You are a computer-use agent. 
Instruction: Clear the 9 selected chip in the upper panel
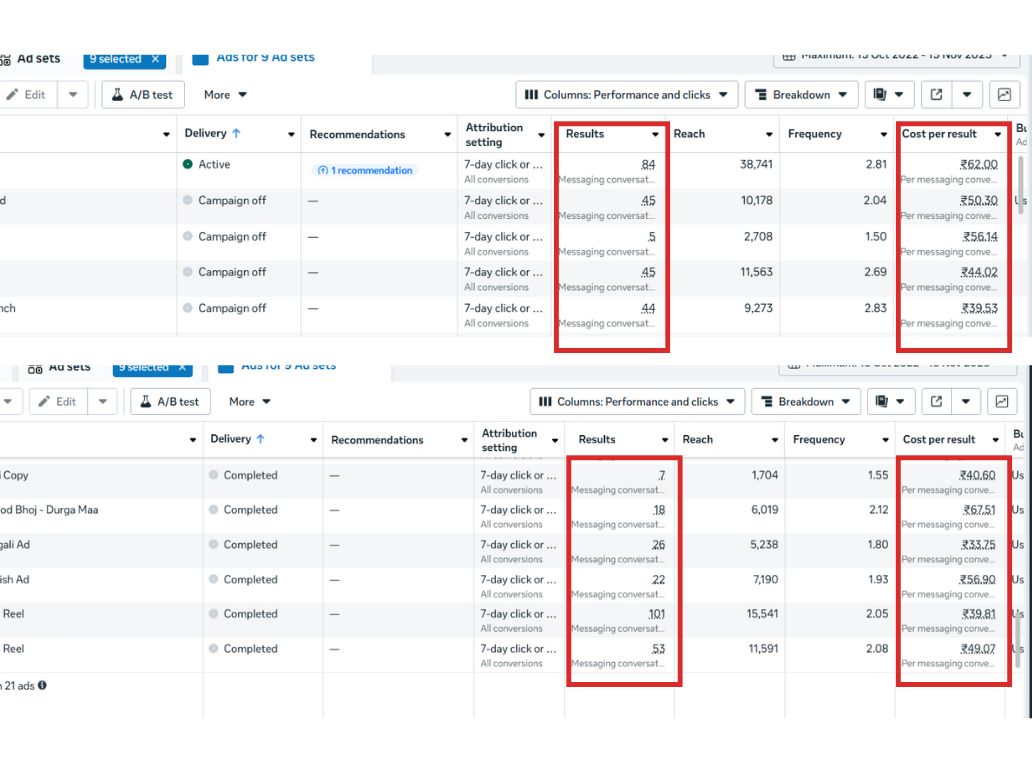(x=155, y=59)
